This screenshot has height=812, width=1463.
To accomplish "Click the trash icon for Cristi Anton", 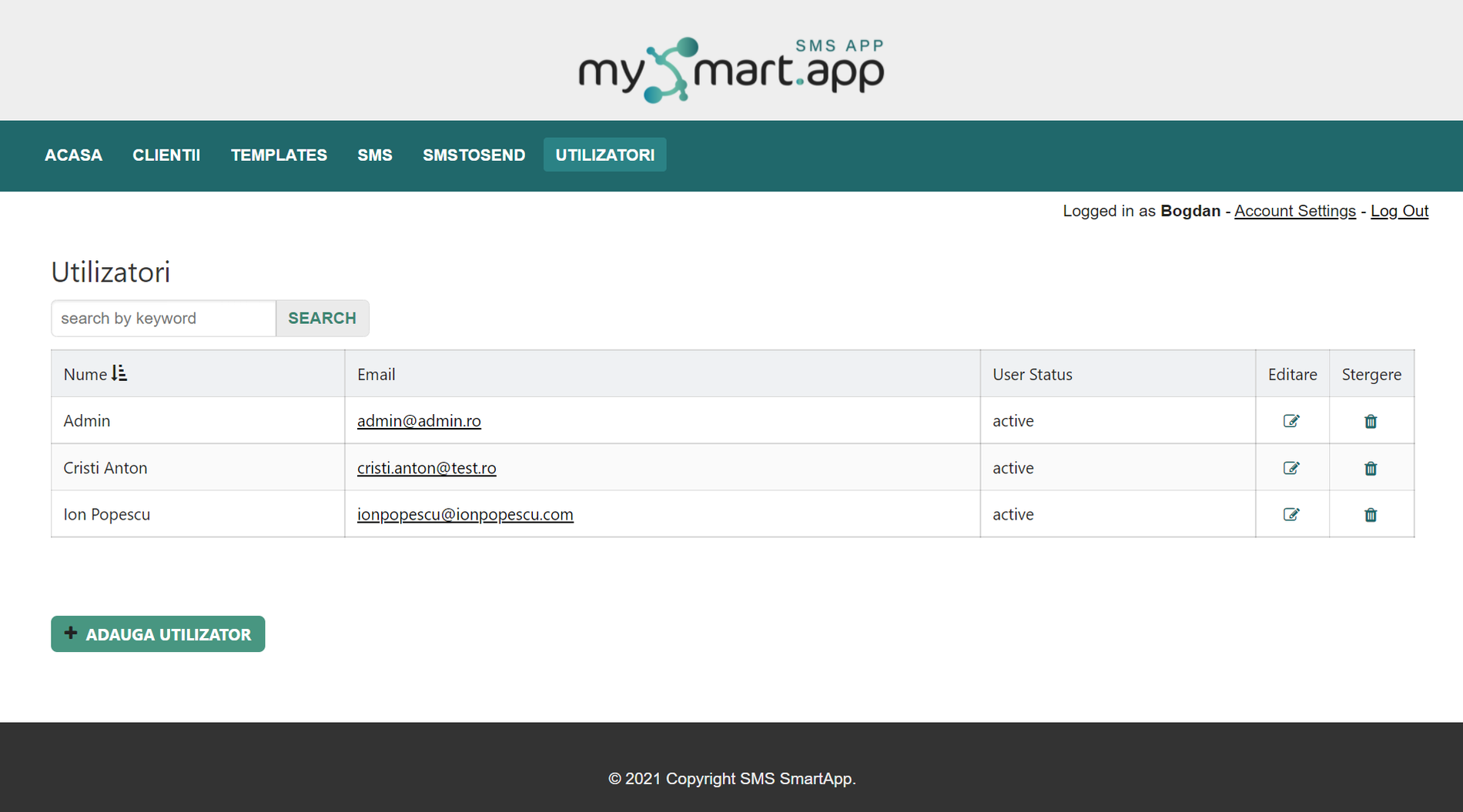I will [1371, 467].
